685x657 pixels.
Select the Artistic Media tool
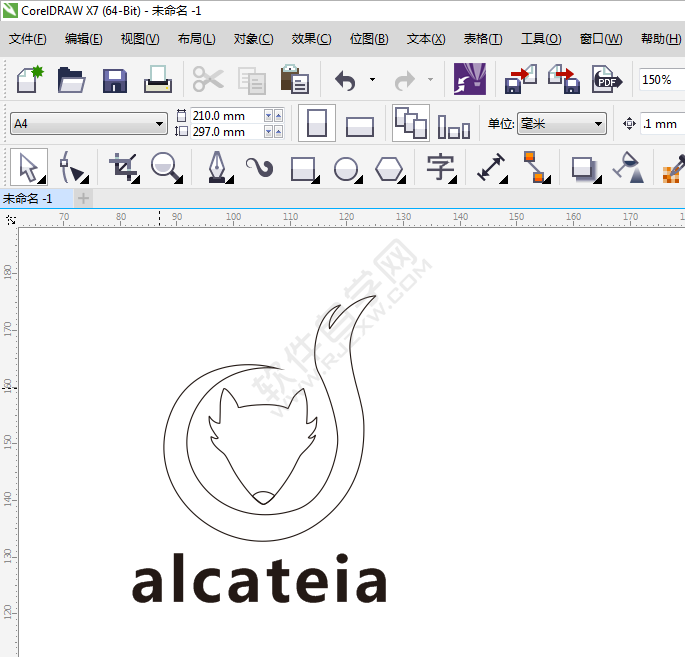pyautogui.click(x=259, y=168)
